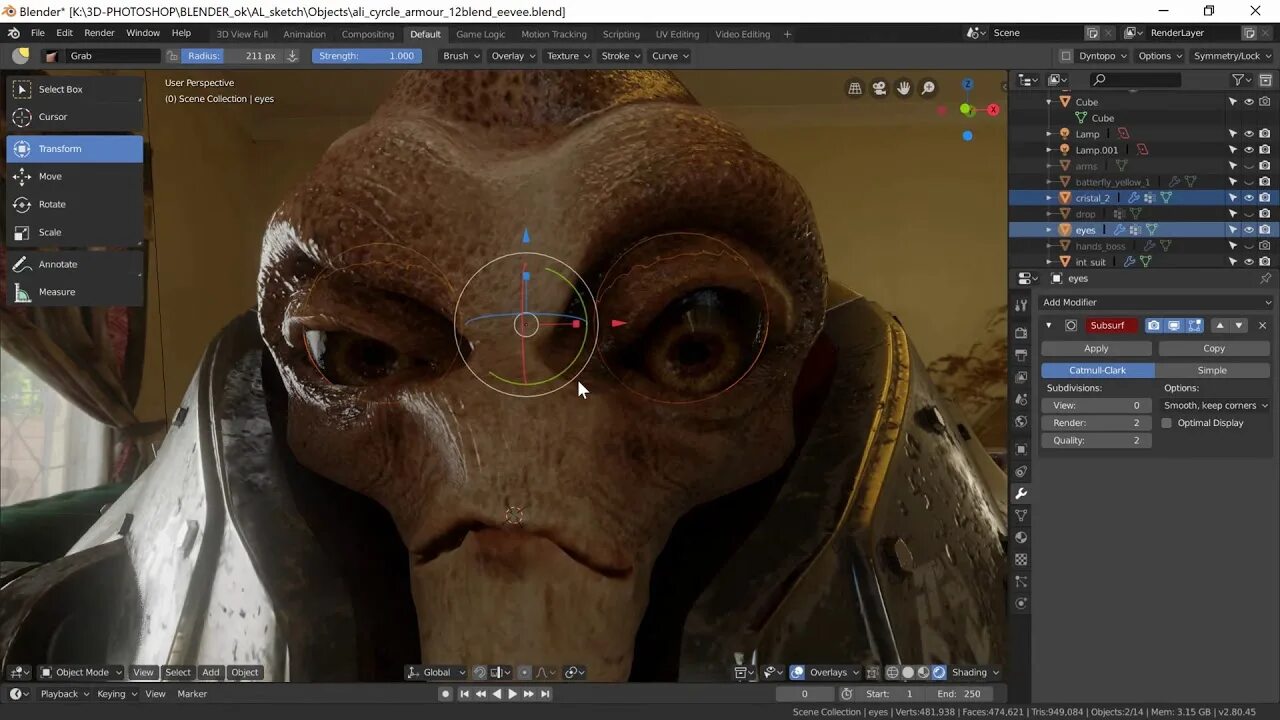Activate the Transform tool
This screenshot has width=1280, height=720.
[x=75, y=149]
